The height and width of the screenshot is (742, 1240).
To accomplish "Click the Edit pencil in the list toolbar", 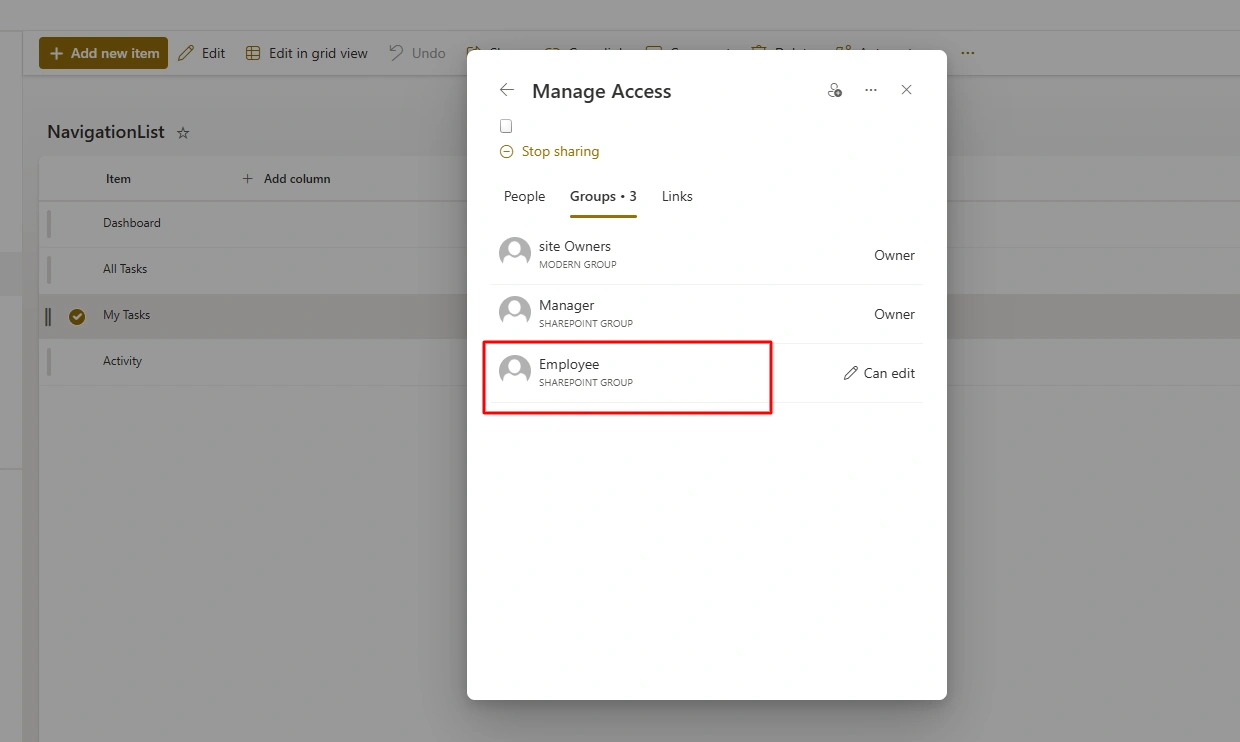I will pyautogui.click(x=202, y=53).
